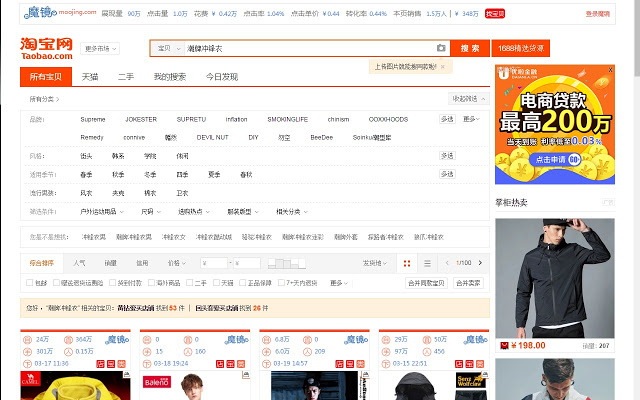Click the page vertical scrollbar thumb
Image resolution: width=640 pixels, height=400 pixels.
pos(637,38)
